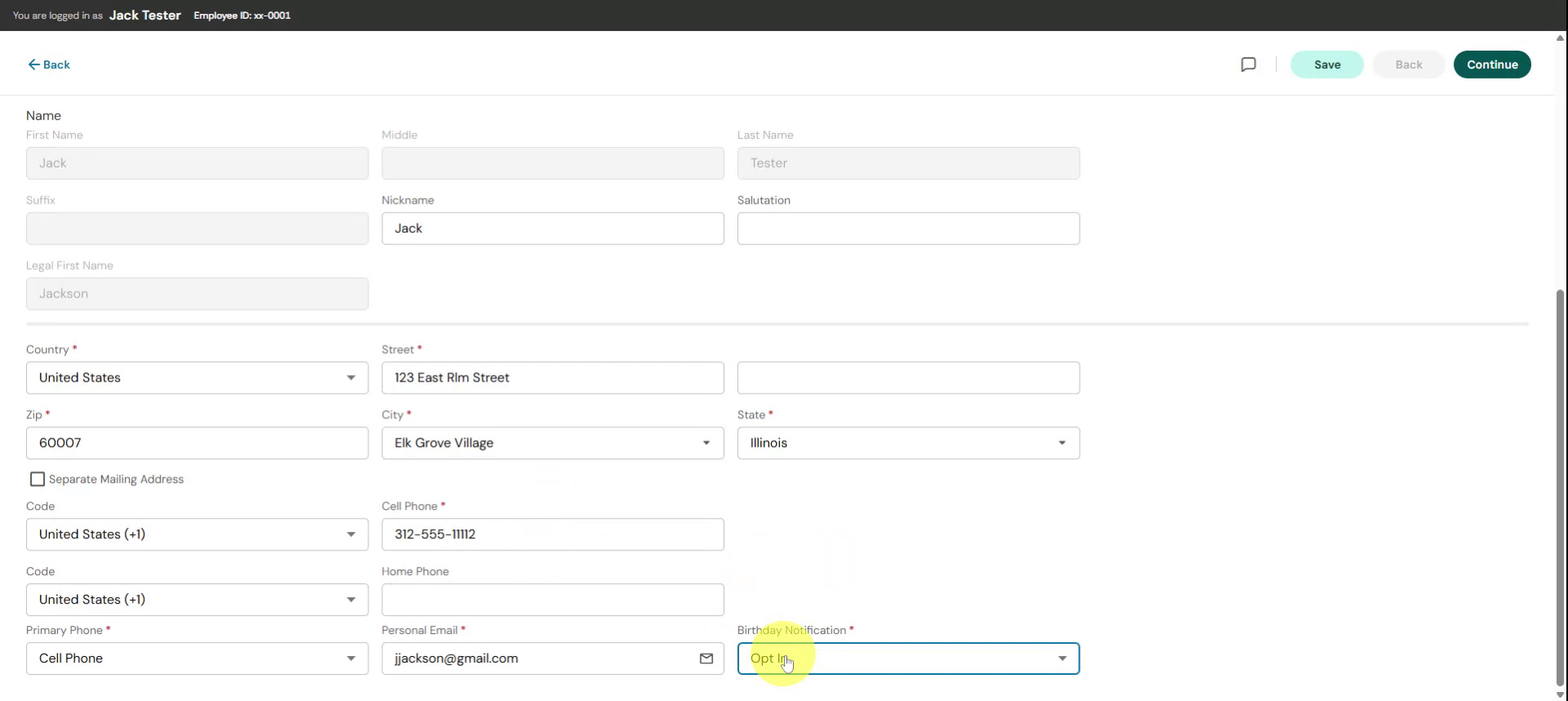The image size is (1568, 701).
Task: Check the Separate Mailing Address checkbox
Action: tap(38, 480)
